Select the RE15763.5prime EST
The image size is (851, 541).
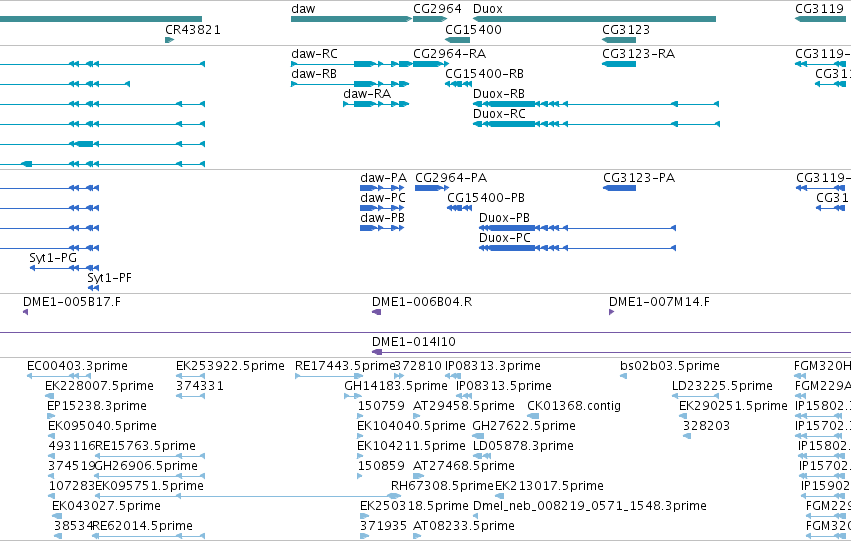pos(150,456)
